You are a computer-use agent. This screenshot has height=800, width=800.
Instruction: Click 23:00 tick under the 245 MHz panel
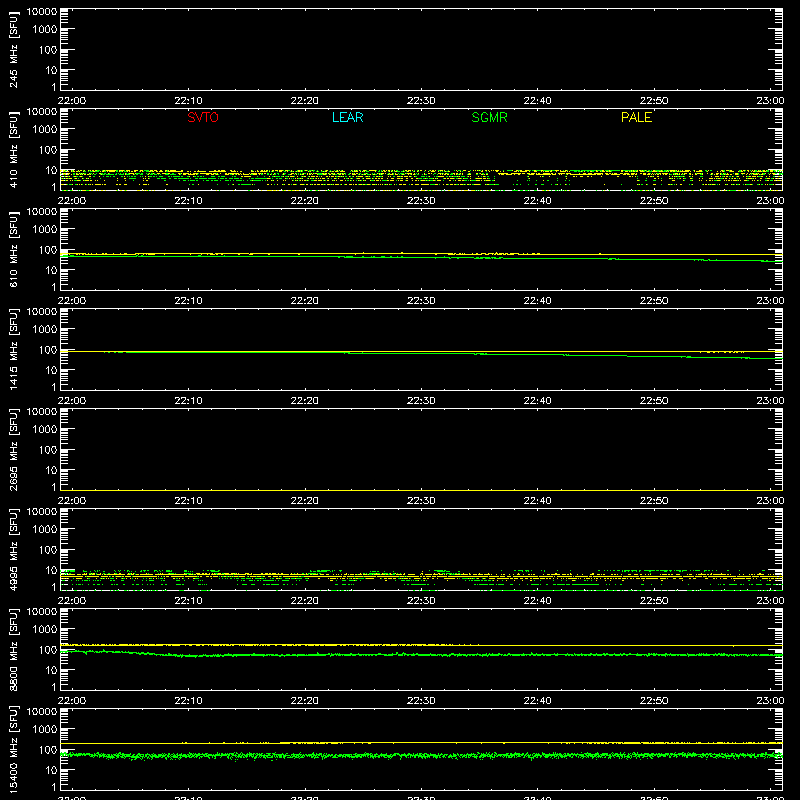pyautogui.click(x=770, y=101)
